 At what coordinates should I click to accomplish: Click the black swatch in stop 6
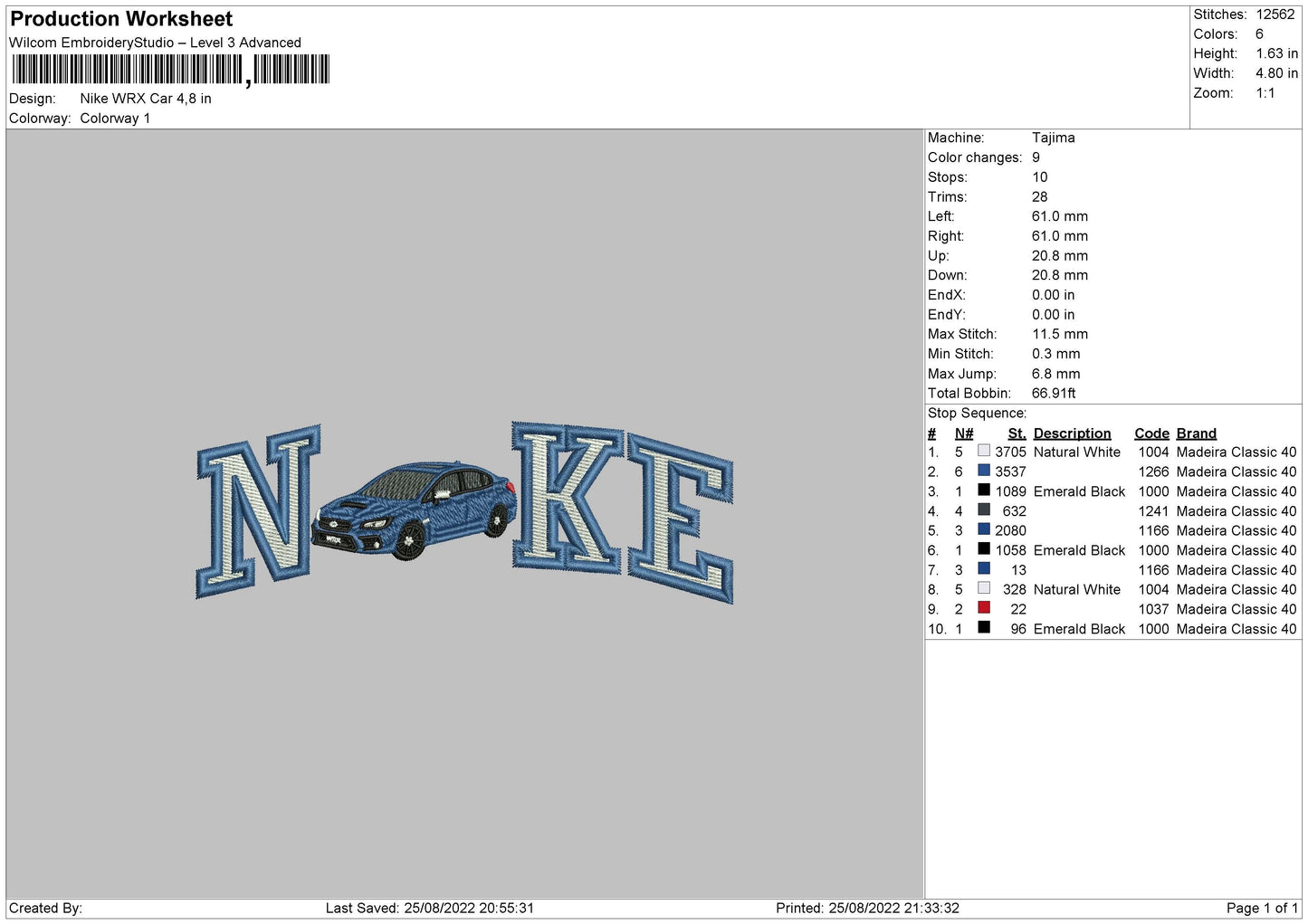point(984,549)
